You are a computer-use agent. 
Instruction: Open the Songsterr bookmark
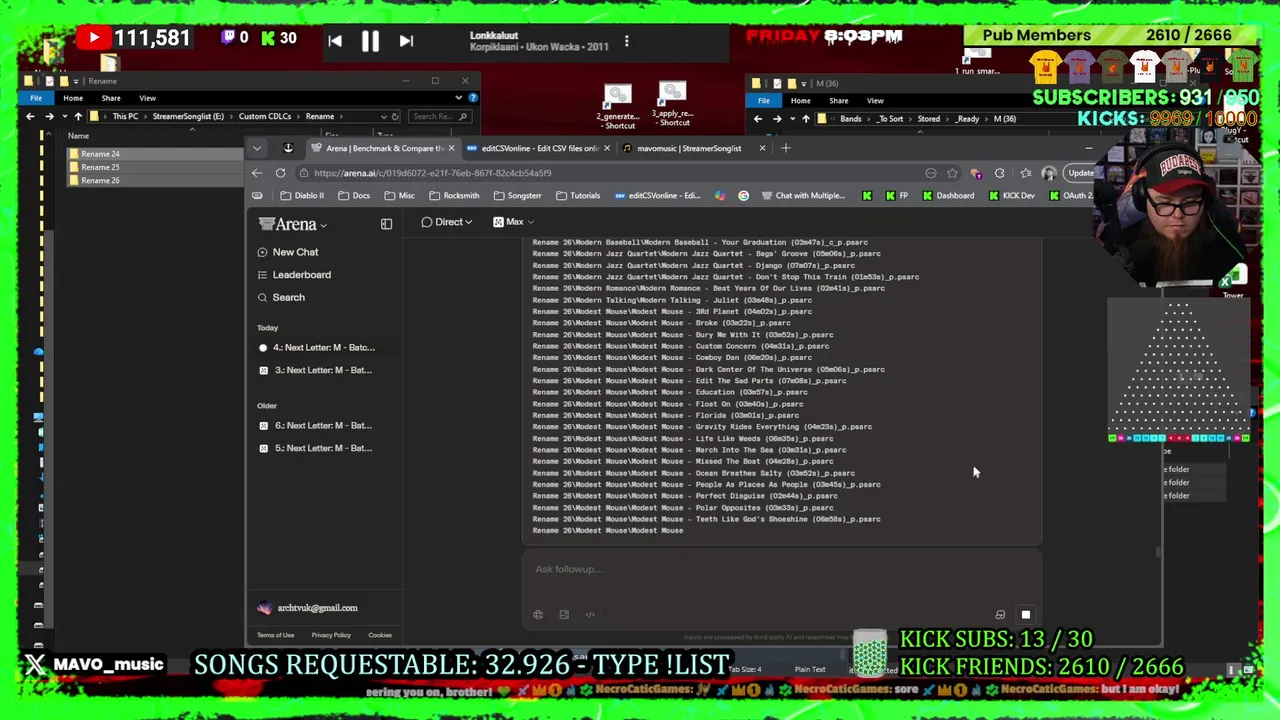517,196
